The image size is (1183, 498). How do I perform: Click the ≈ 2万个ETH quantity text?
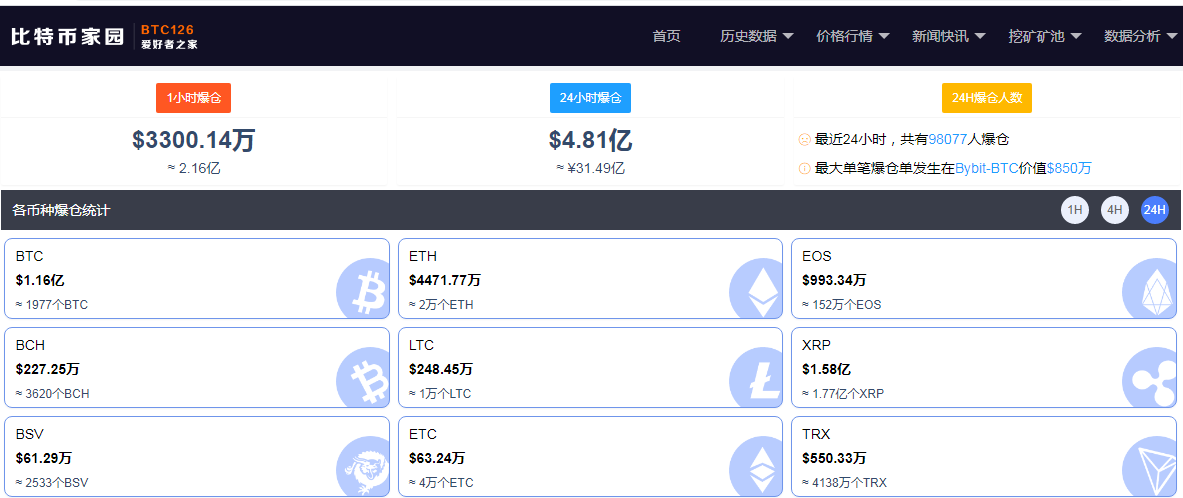[x=441, y=306]
